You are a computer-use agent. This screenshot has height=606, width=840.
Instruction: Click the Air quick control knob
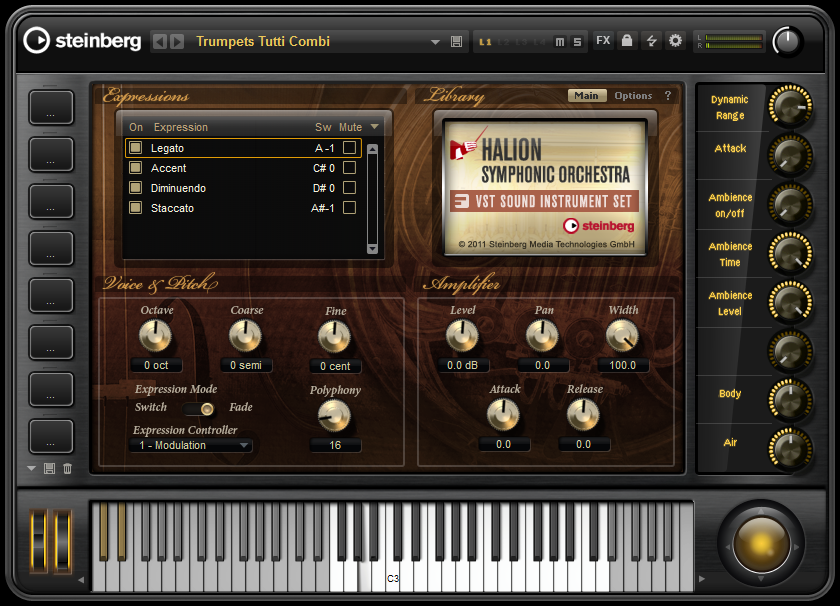[790, 450]
